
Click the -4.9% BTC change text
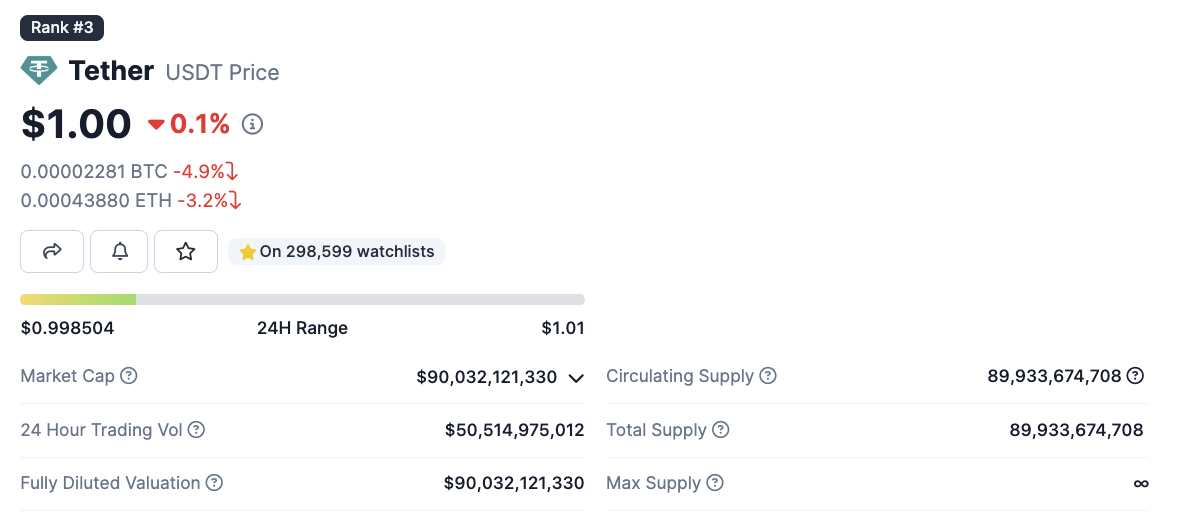pos(199,171)
